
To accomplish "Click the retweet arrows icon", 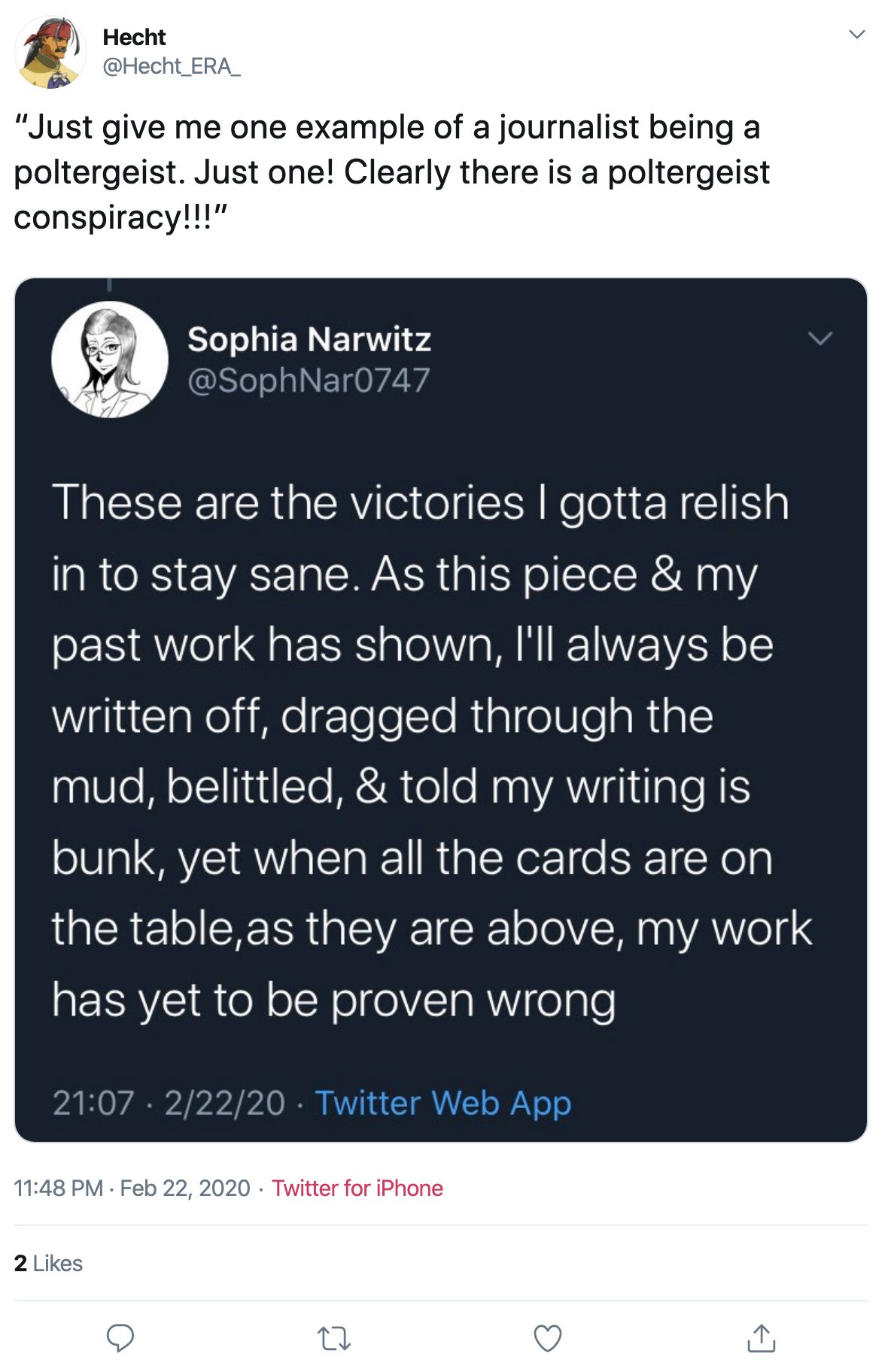I will click(334, 1339).
